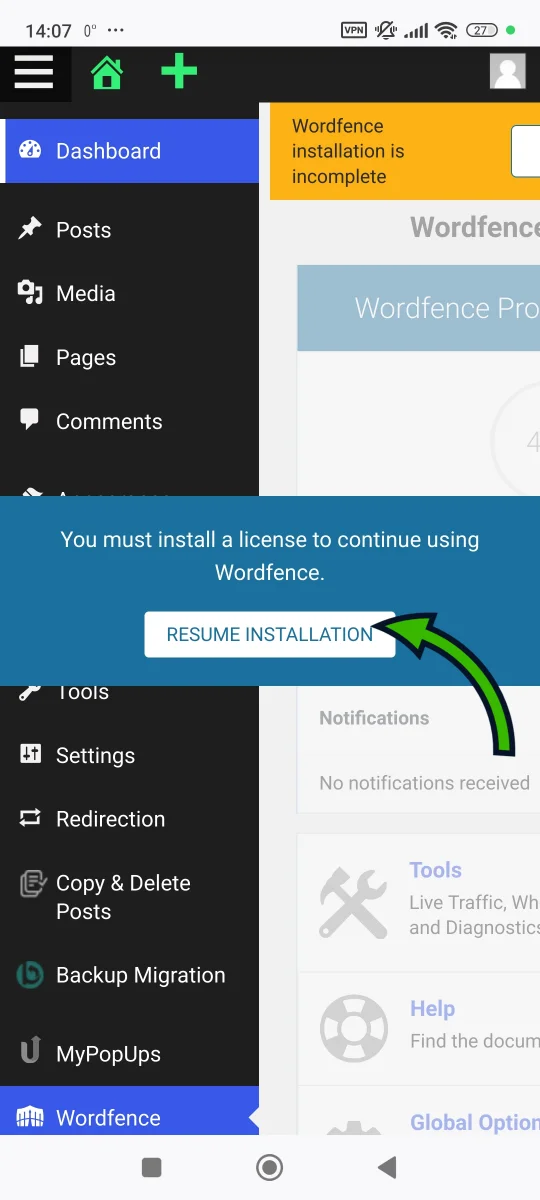
Task: Click 'Wordfence installation is incomplete' notice
Action: pyautogui.click(x=348, y=151)
